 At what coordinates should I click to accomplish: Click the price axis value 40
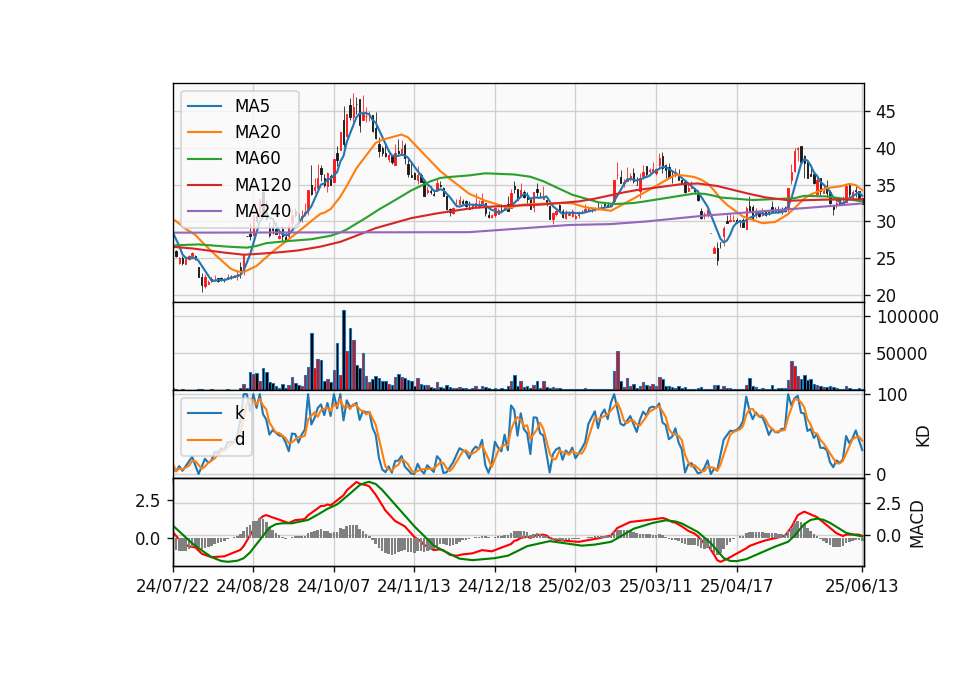[x=885, y=149]
